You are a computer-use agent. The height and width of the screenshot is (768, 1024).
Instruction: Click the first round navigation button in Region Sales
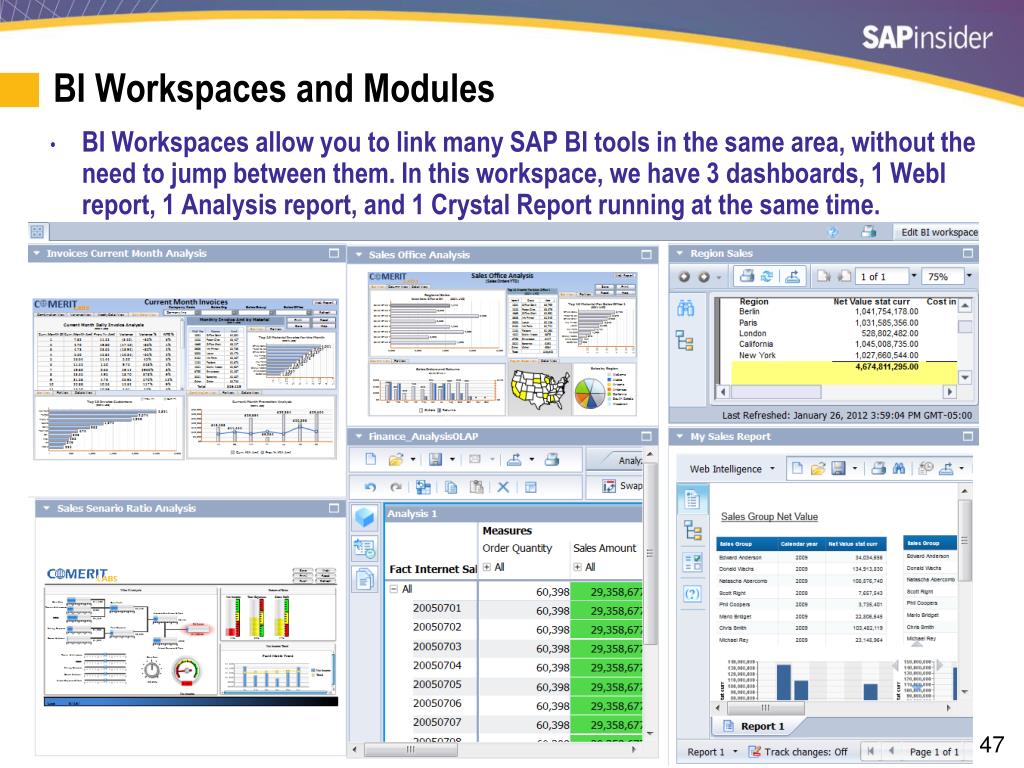coord(684,277)
